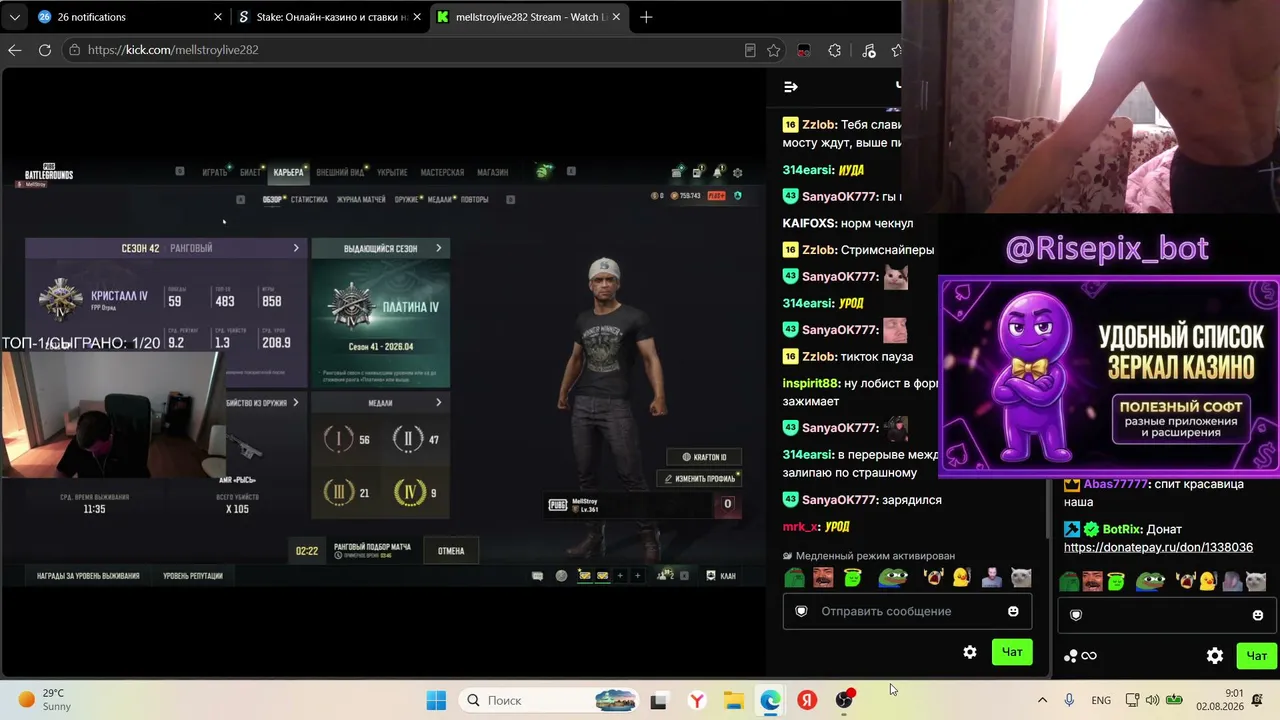Open the red Yandex icon in taskbar

[807, 700]
